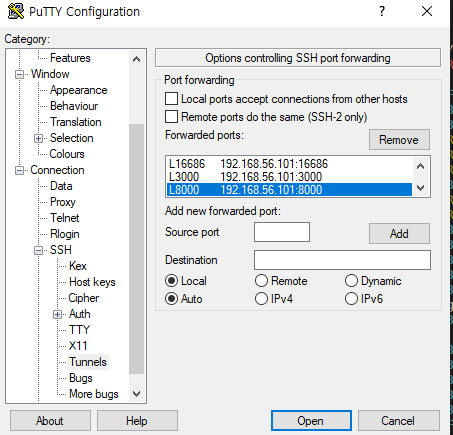Open the Auth category

(80, 314)
